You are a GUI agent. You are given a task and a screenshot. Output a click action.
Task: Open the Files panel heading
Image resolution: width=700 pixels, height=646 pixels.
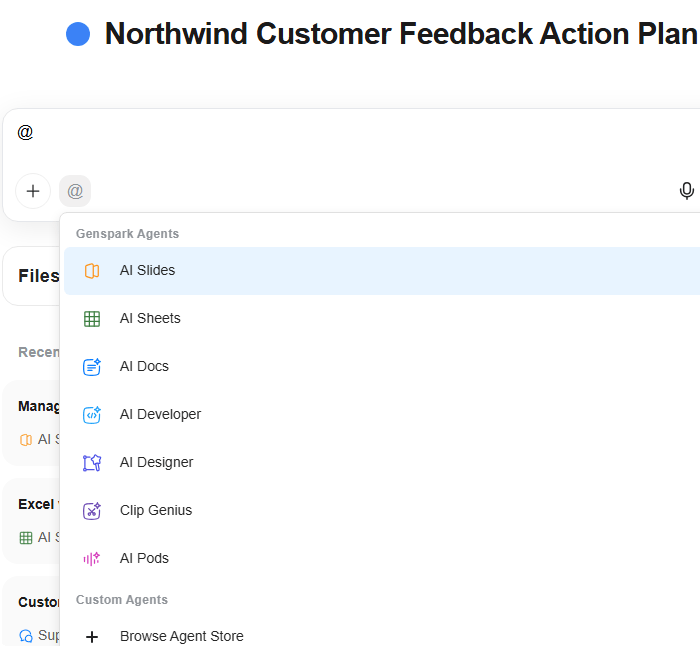(38, 276)
